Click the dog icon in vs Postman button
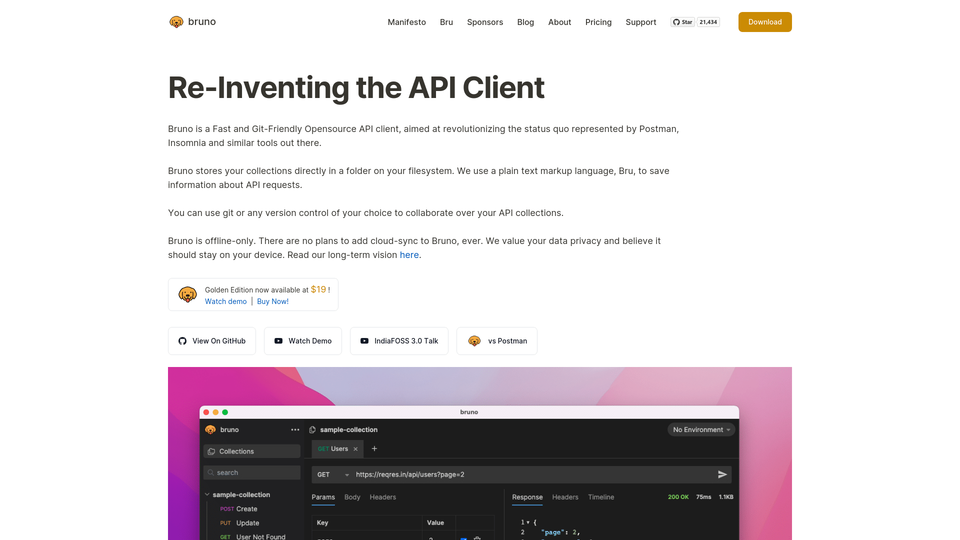 (474, 341)
